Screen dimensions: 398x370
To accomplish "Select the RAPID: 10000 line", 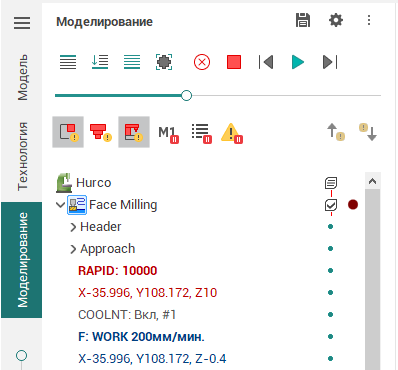I will tap(117, 271).
